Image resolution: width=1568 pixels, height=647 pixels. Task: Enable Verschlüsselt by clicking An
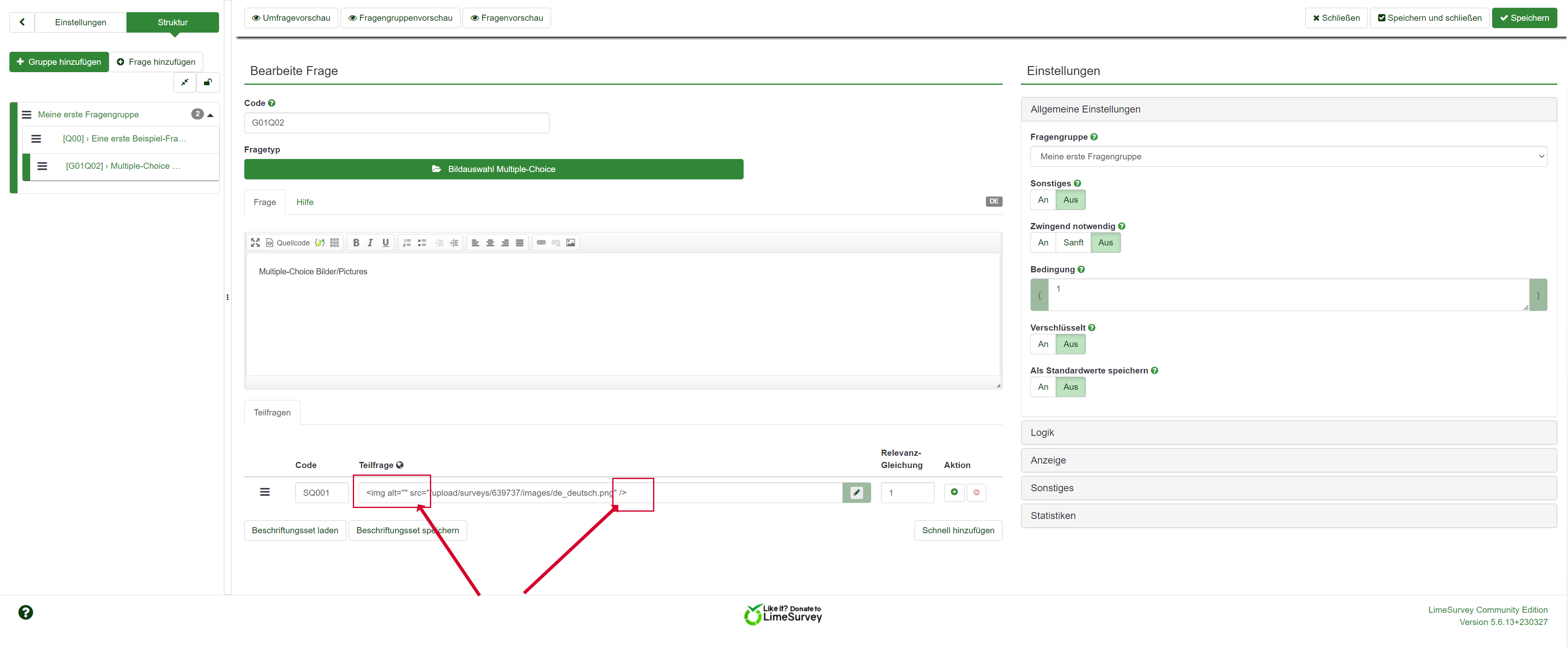(x=1043, y=344)
